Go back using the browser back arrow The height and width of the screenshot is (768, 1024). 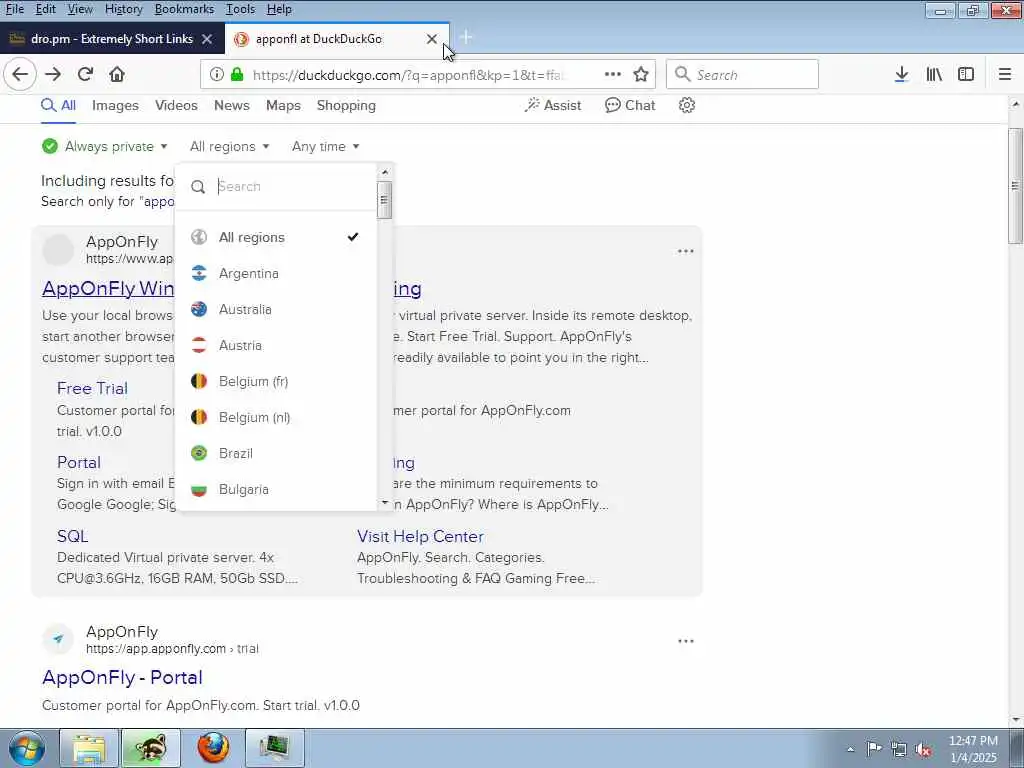(x=20, y=74)
